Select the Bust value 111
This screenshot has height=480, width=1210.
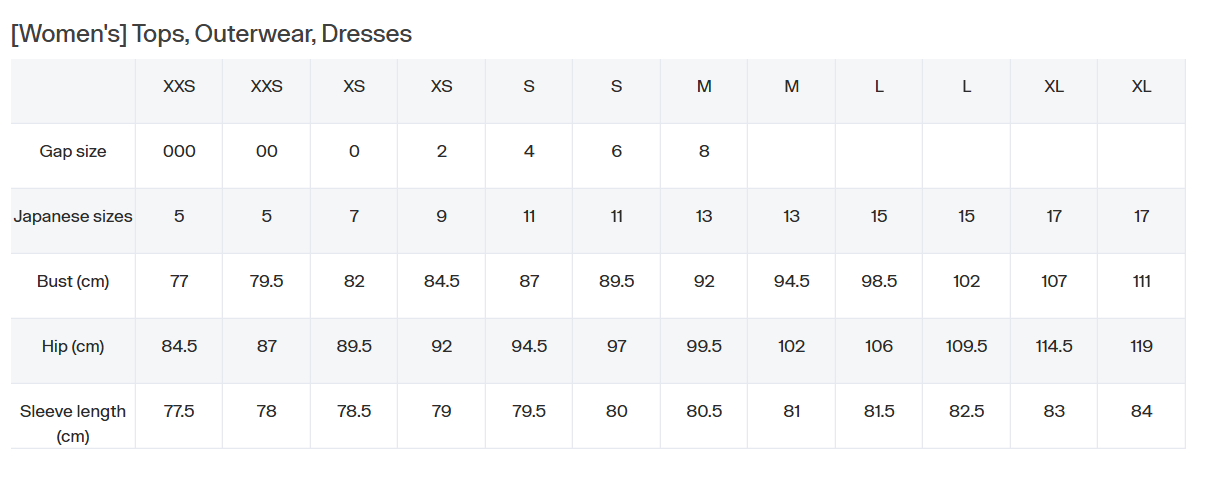1141,281
